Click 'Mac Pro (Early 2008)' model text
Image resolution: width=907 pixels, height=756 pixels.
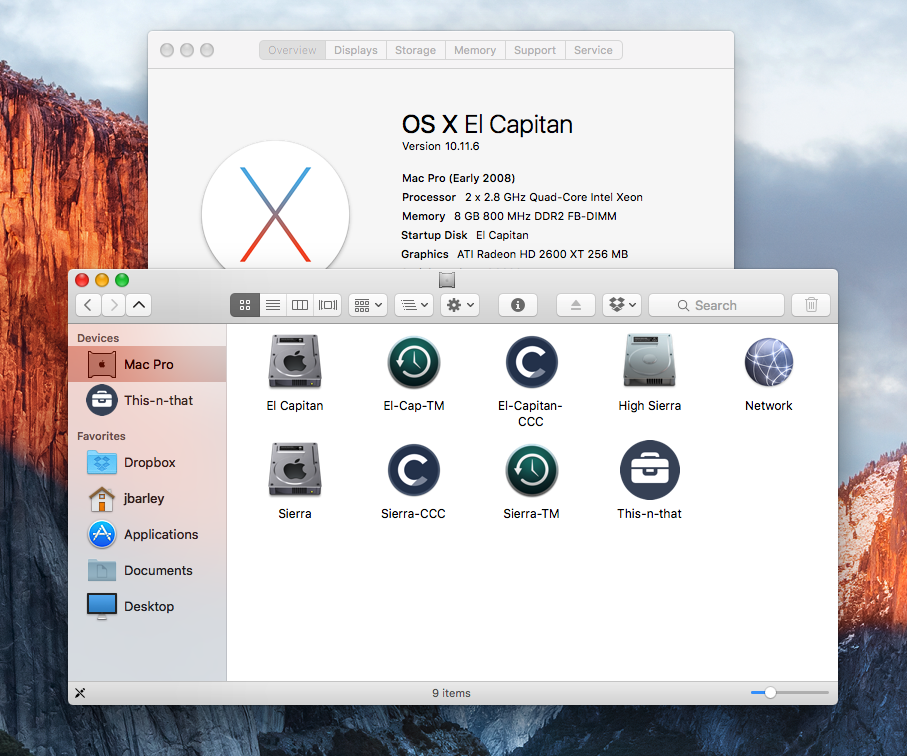pyautogui.click(x=458, y=178)
